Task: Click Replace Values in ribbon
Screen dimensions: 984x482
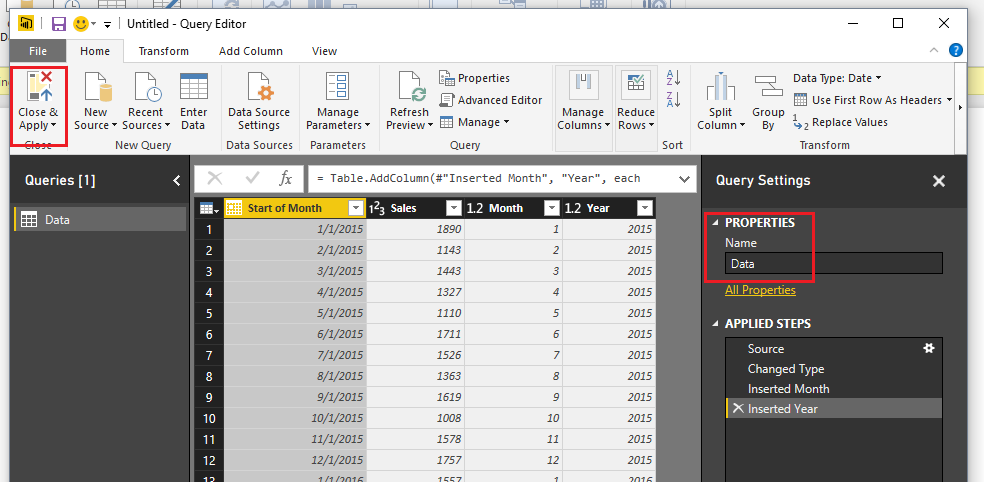Action: pyautogui.click(x=841, y=122)
